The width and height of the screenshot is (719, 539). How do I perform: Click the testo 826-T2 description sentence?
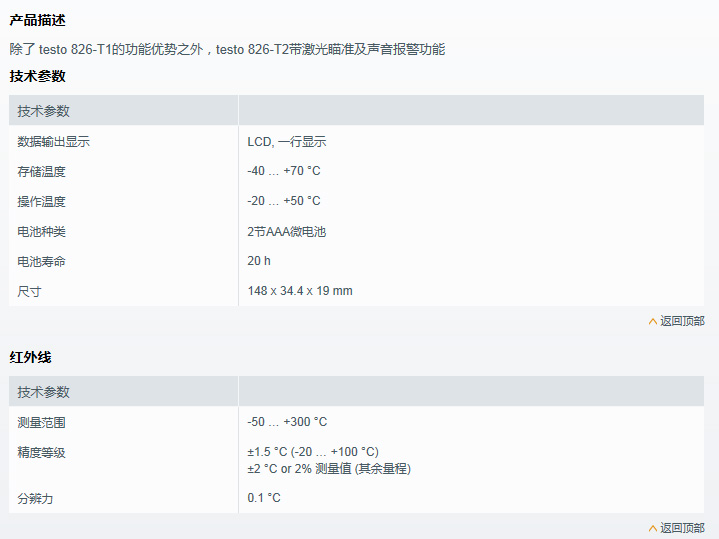(227, 49)
